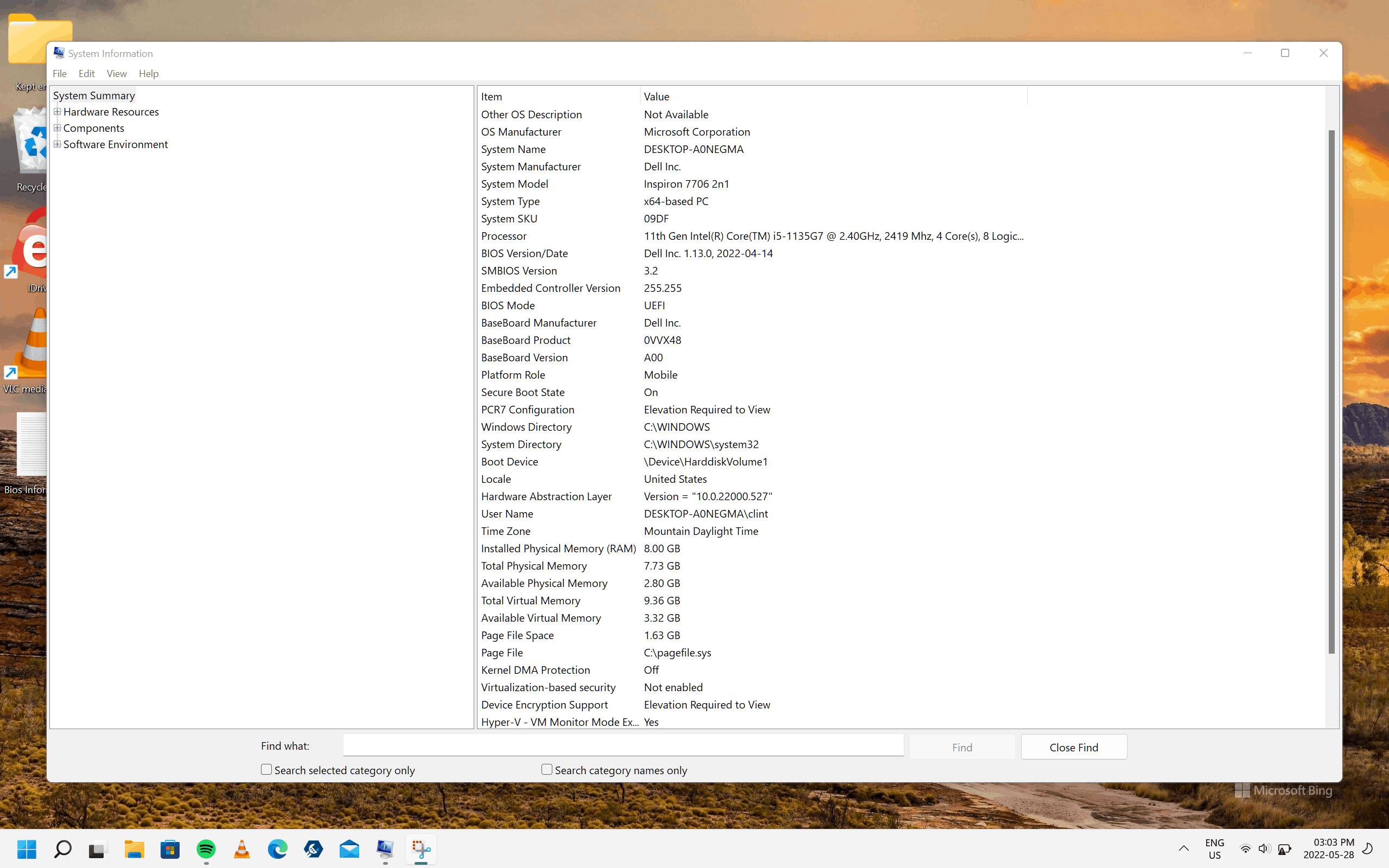Screen dimensions: 1389x868
Task: Click the vertical scrollbar thumb
Action: [1331, 392]
